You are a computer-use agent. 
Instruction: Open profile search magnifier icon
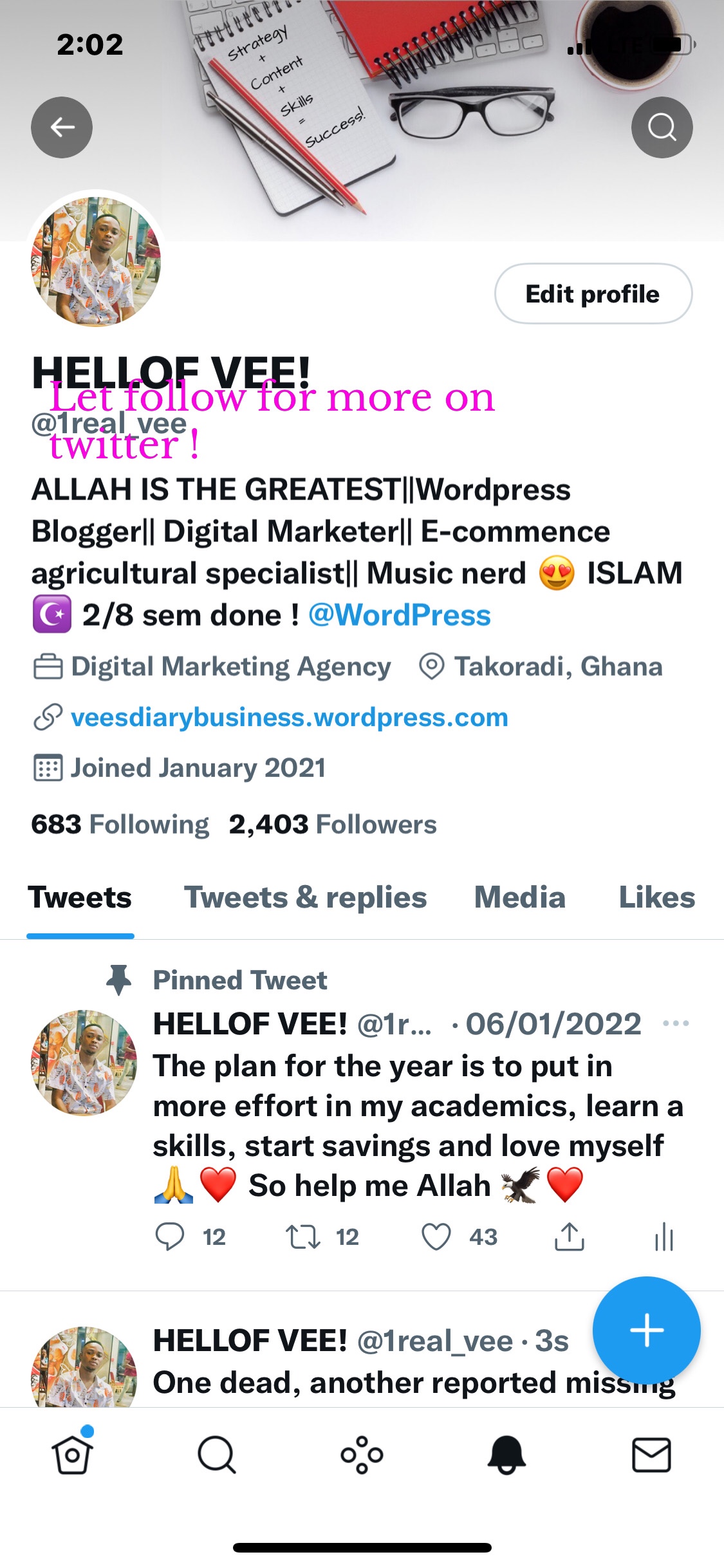point(662,127)
